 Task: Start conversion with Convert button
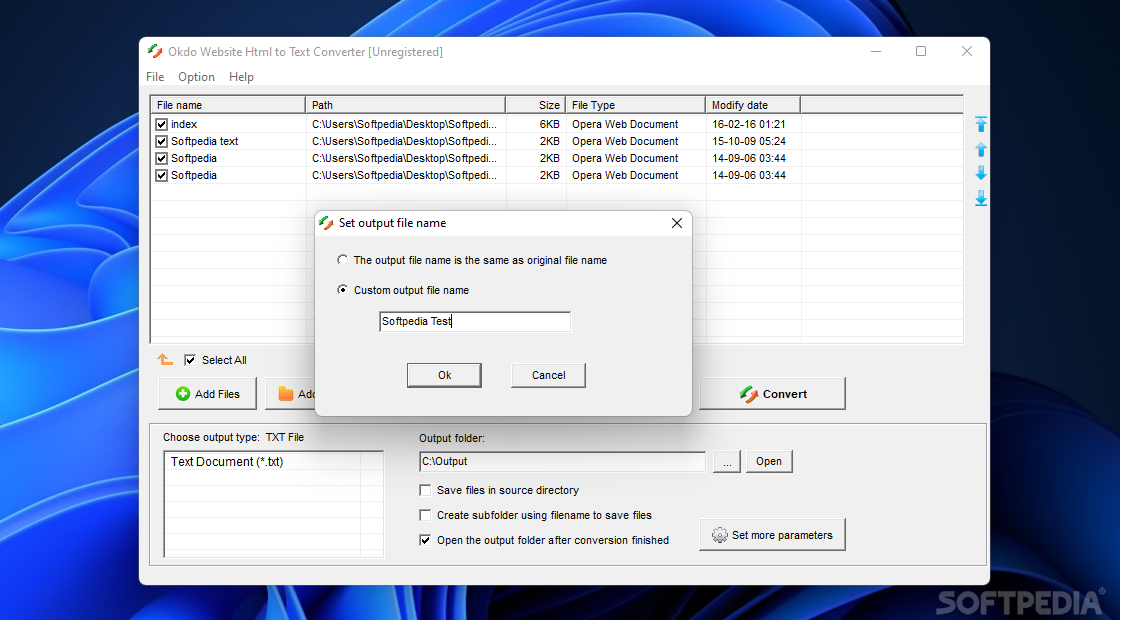pyautogui.click(x=773, y=394)
